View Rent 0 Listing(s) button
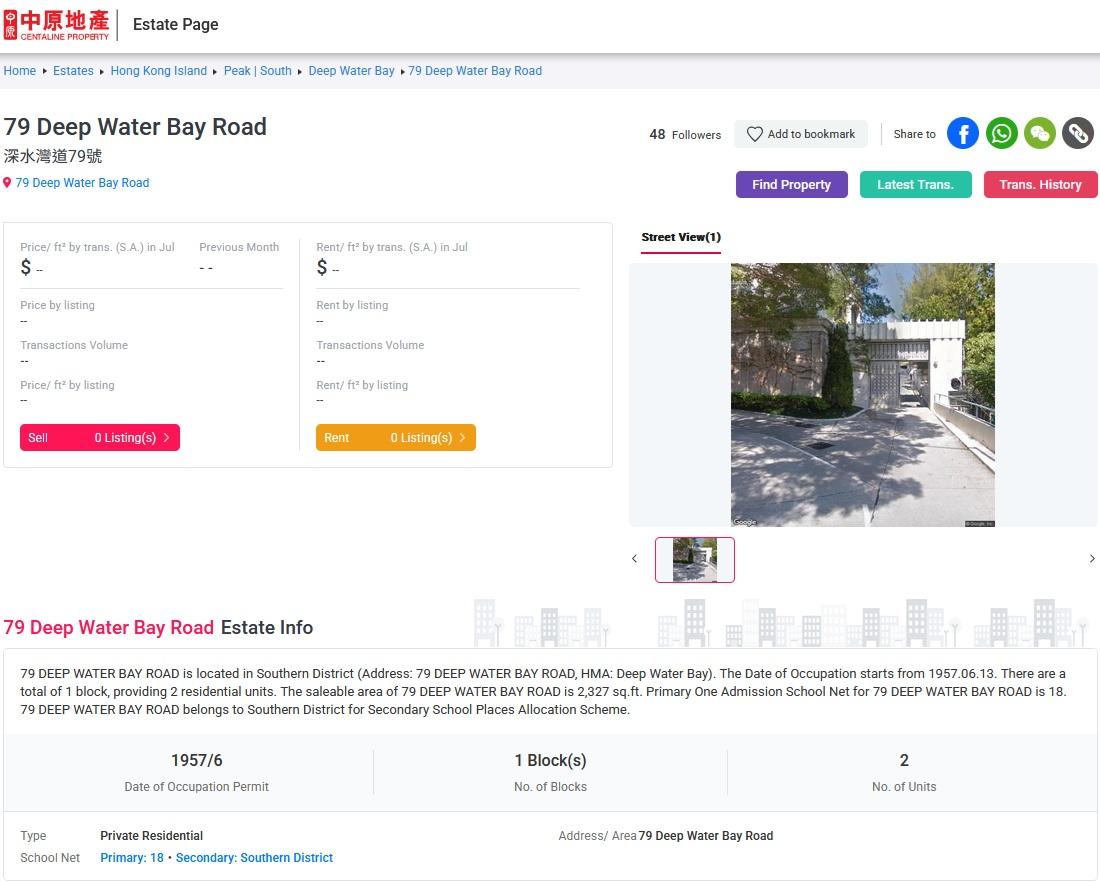Image resolution: width=1100 pixels, height=883 pixels. pyautogui.click(x=396, y=438)
